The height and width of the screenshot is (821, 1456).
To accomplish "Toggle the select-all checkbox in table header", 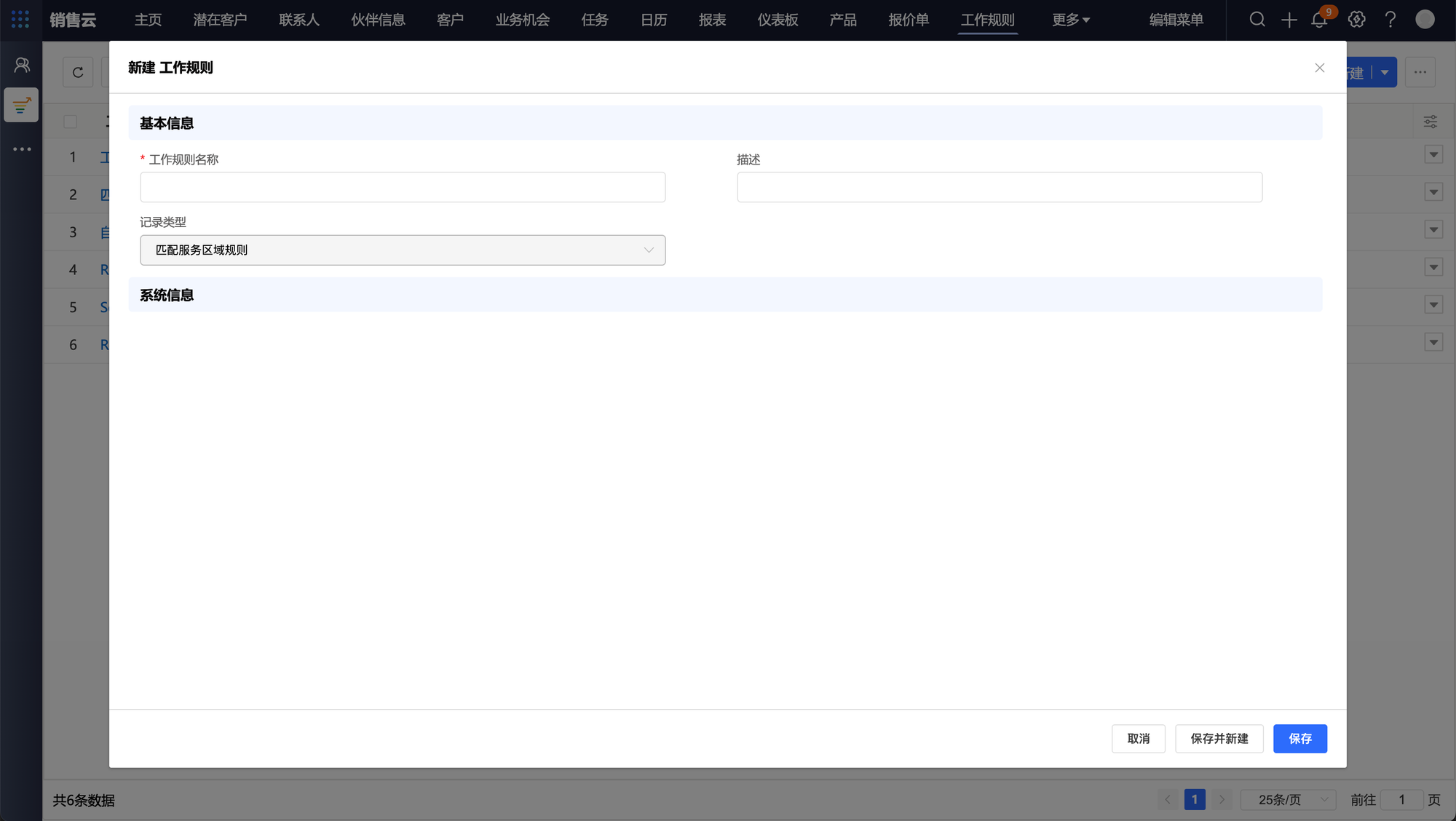I will [x=71, y=122].
